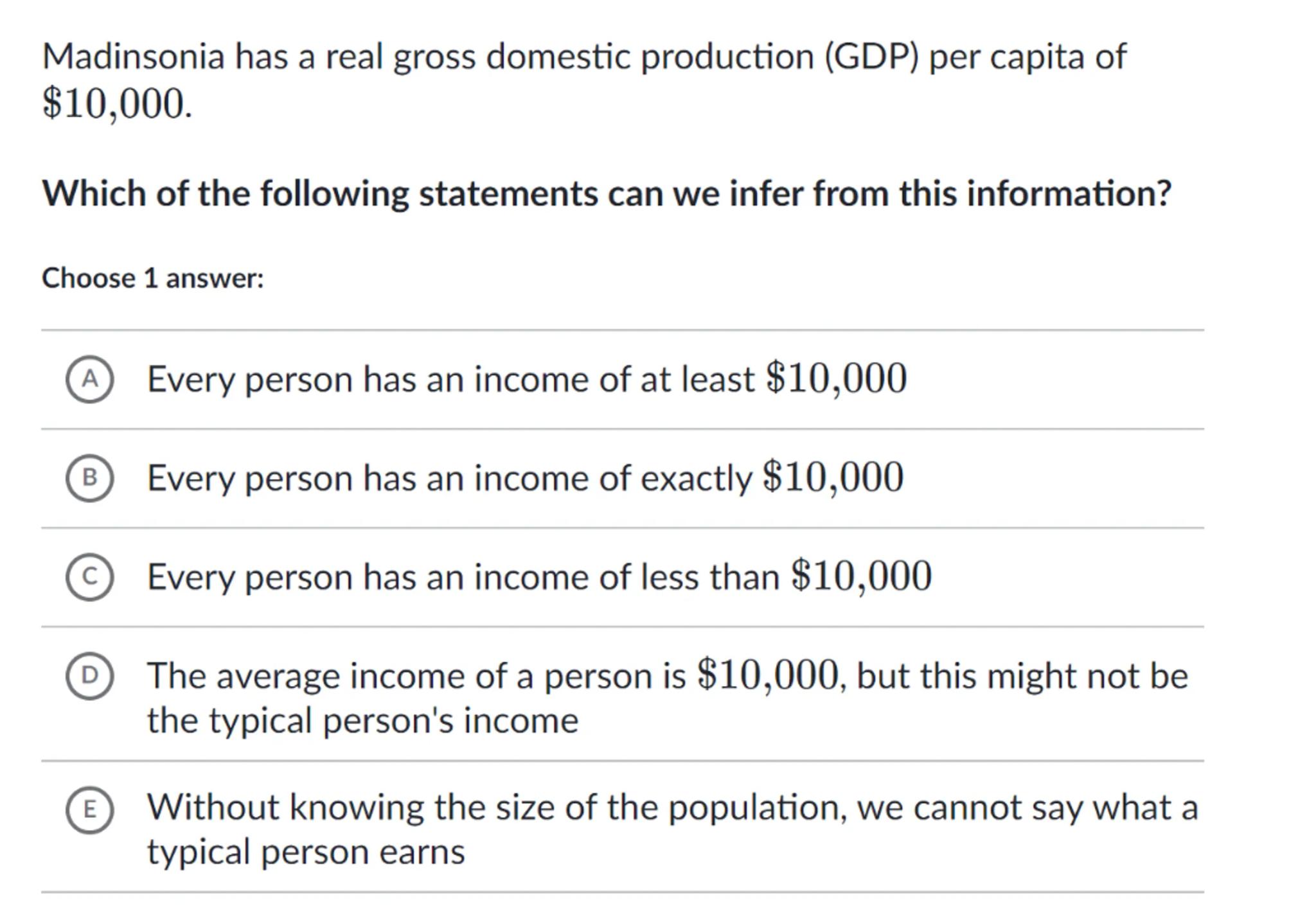Click the text "Every person has an income of exactly"
The height and width of the screenshot is (920, 1316).
tap(449, 479)
